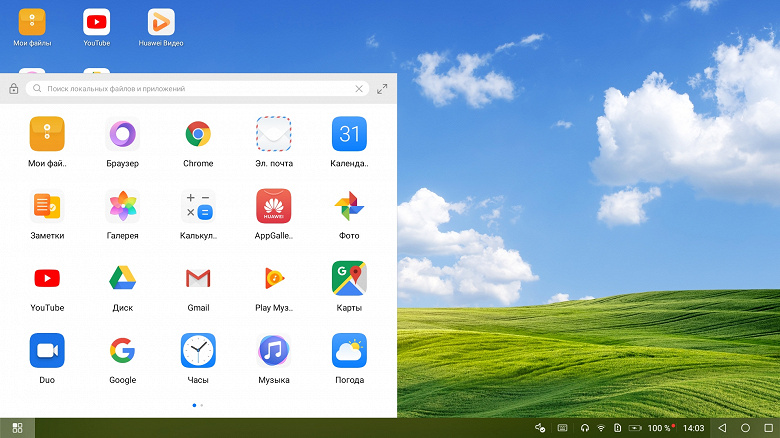The height and width of the screenshot is (438, 780).
Task: Launch the Заметки notes app
Action: click(47, 206)
